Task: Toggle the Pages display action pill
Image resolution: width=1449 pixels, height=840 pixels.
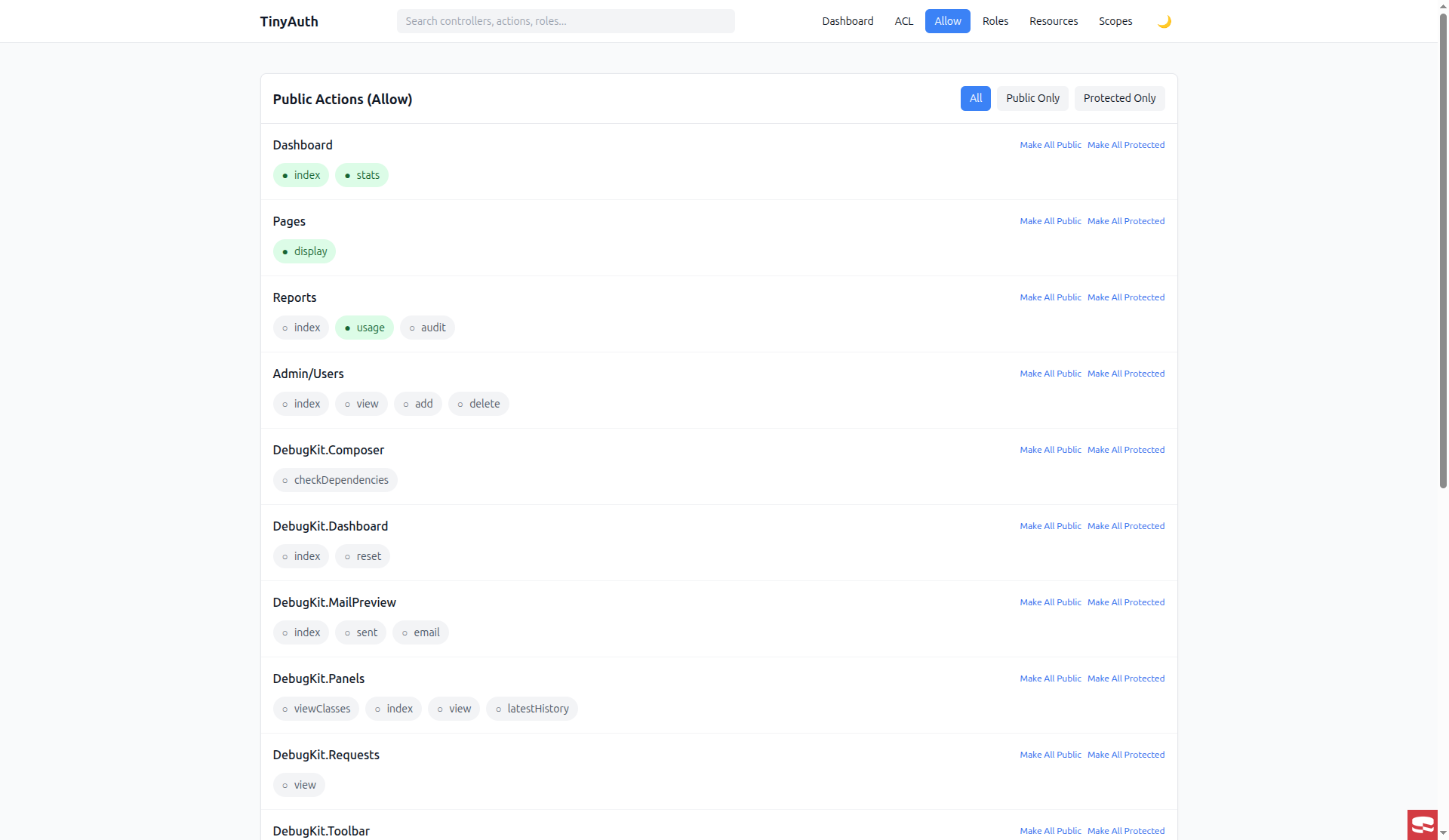Action: 304,251
